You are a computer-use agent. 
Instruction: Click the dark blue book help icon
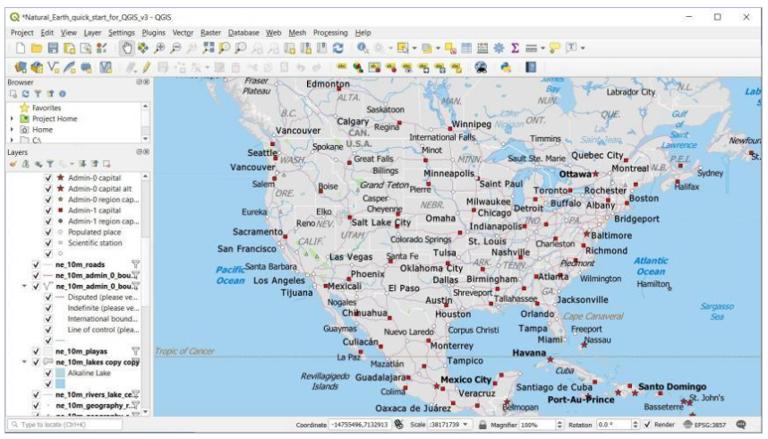[x=531, y=67]
